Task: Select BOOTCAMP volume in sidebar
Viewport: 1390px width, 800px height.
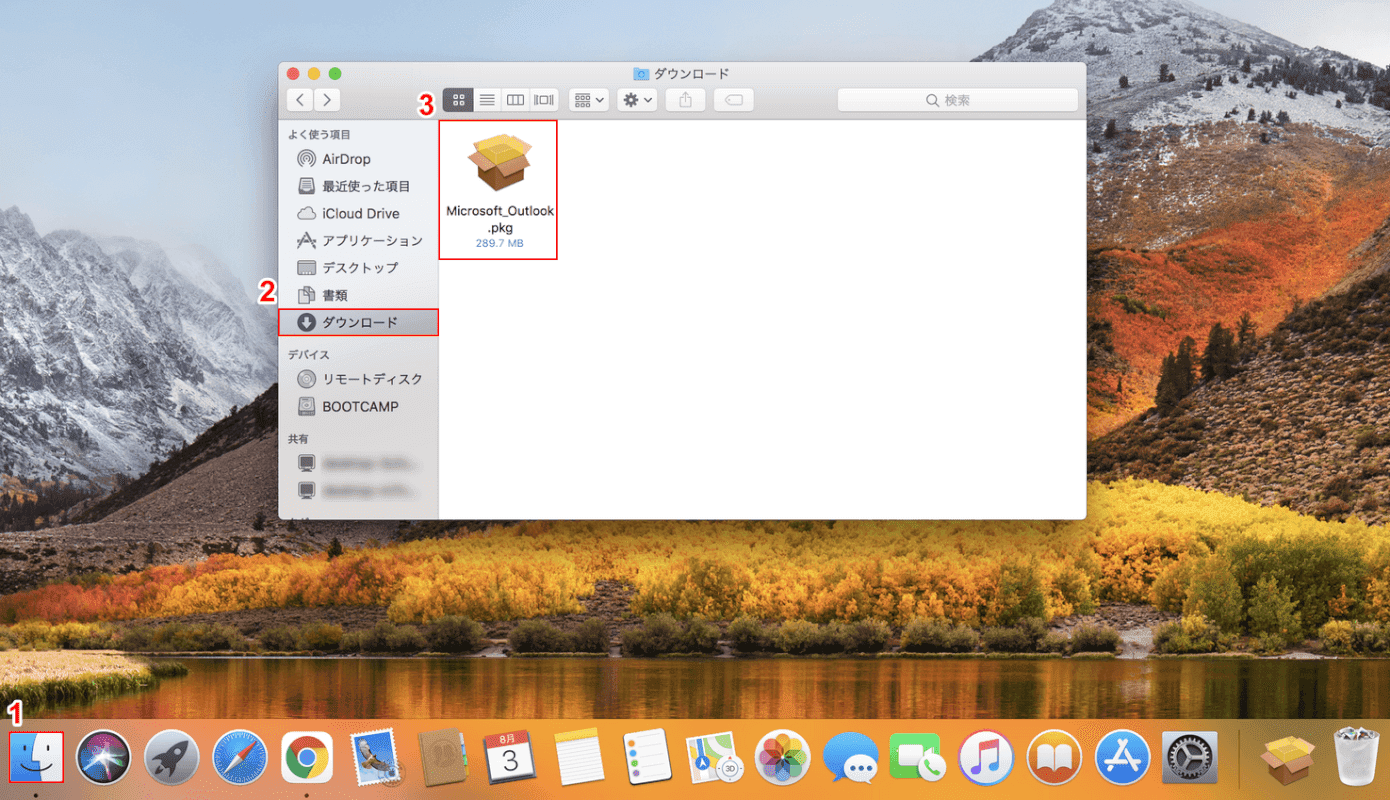Action: (358, 407)
